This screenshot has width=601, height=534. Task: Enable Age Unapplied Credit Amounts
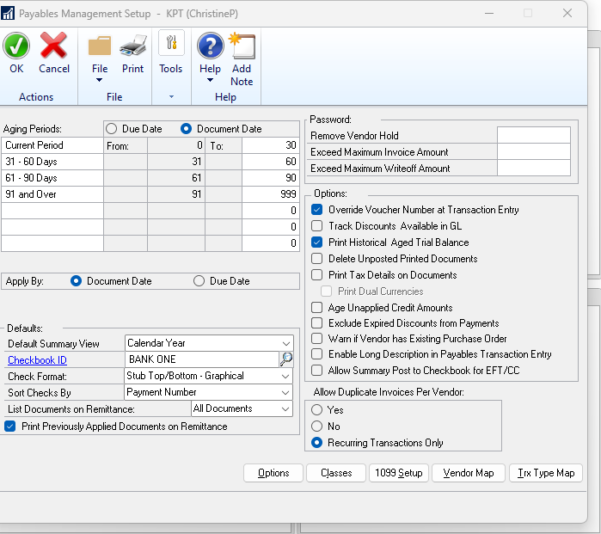tap(317, 307)
